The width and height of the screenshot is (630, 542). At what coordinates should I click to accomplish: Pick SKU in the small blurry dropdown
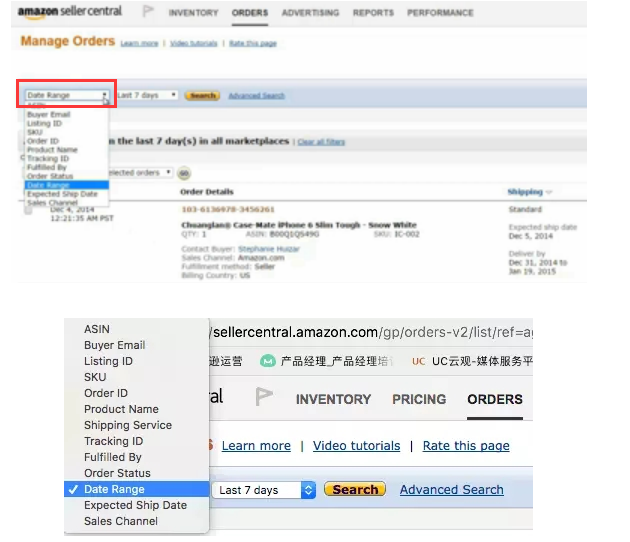[67, 132]
